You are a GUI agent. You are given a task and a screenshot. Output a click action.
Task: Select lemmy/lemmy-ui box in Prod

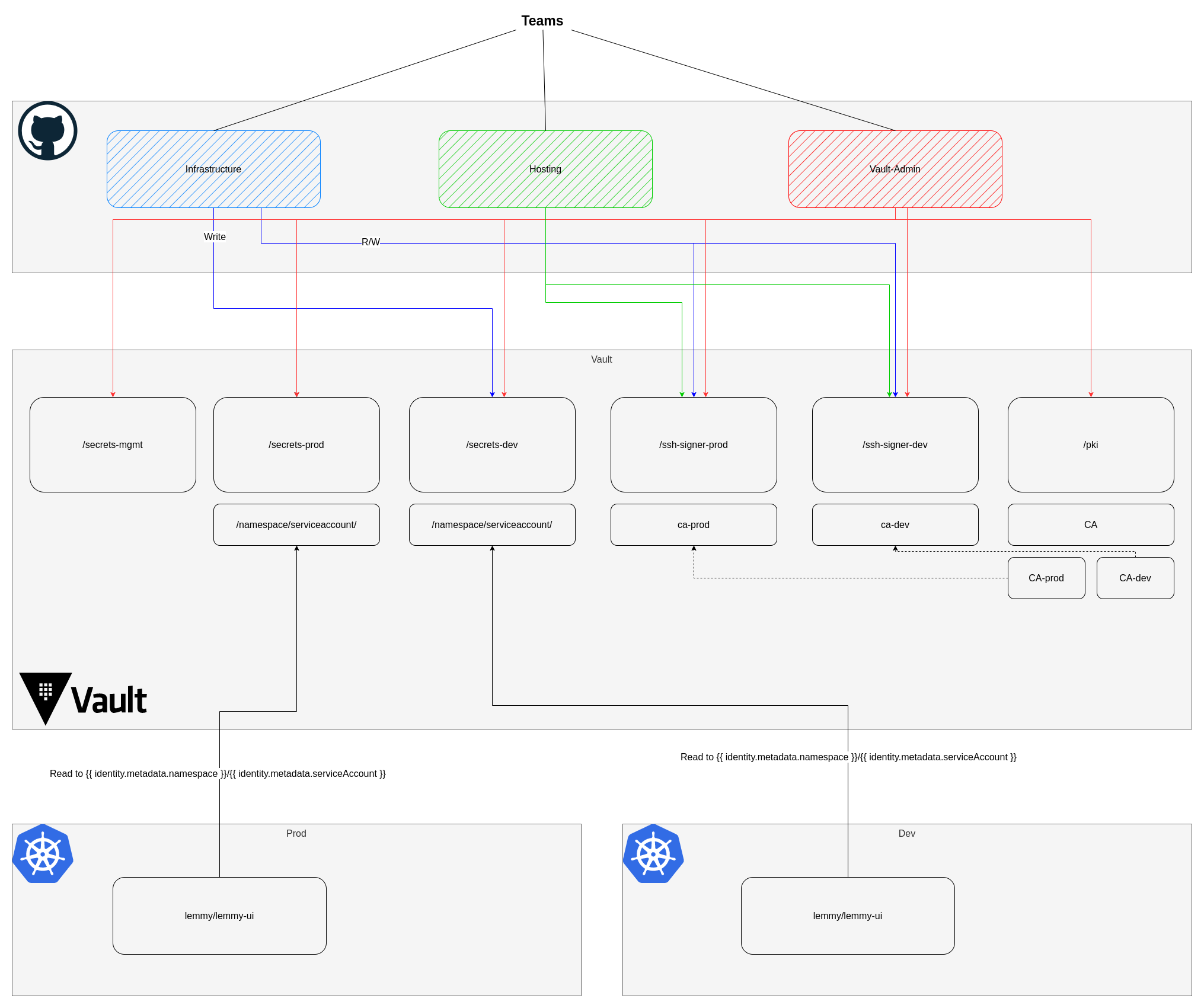[219, 916]
